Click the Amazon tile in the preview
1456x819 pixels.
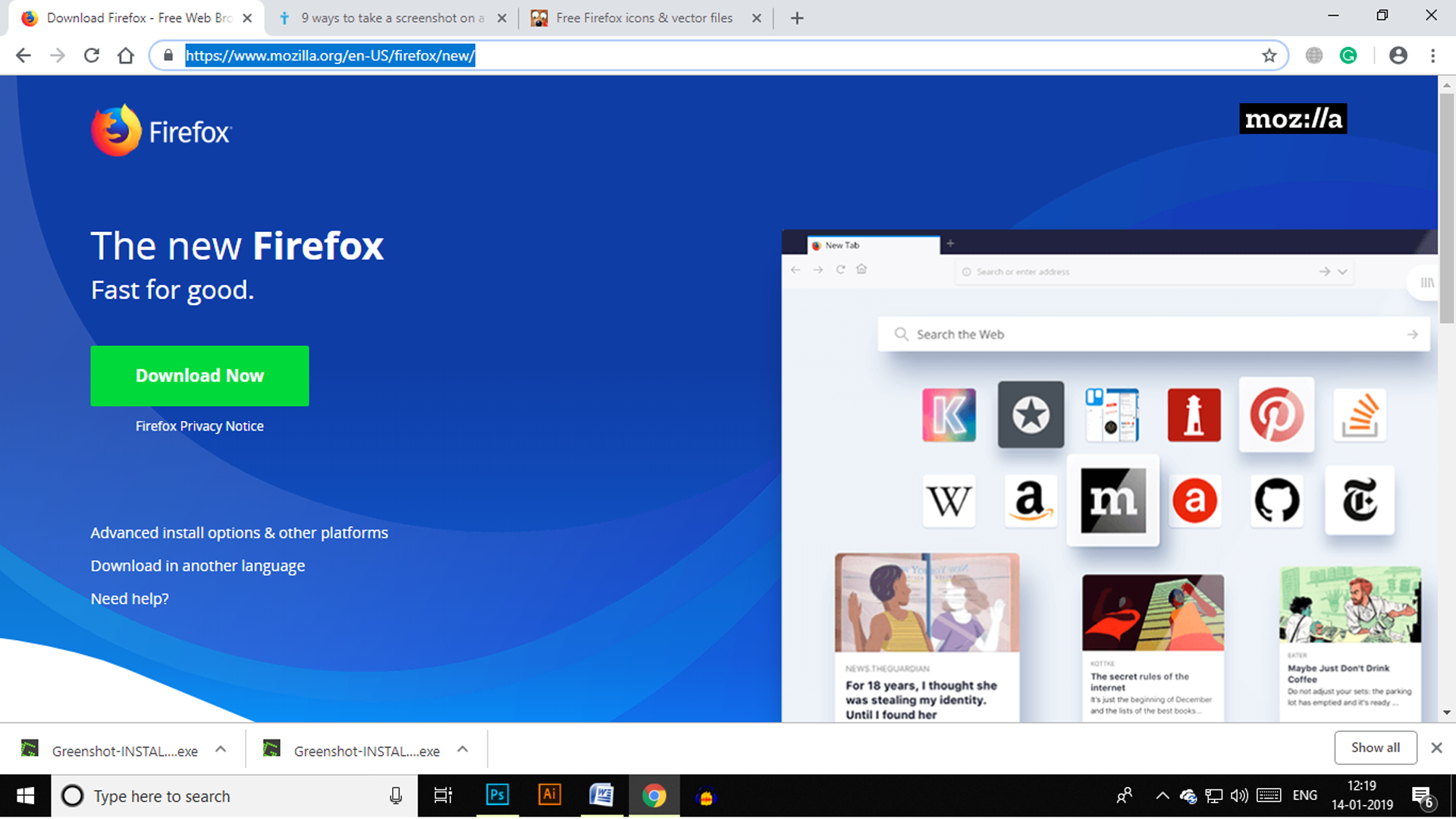1031,500
